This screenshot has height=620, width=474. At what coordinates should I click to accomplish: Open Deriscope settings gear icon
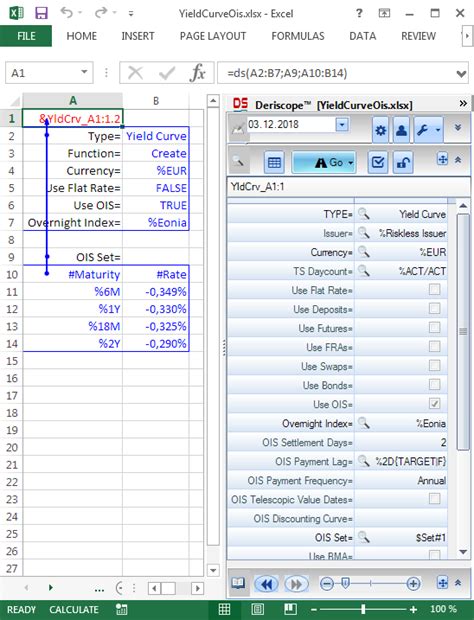click(381, 130)
